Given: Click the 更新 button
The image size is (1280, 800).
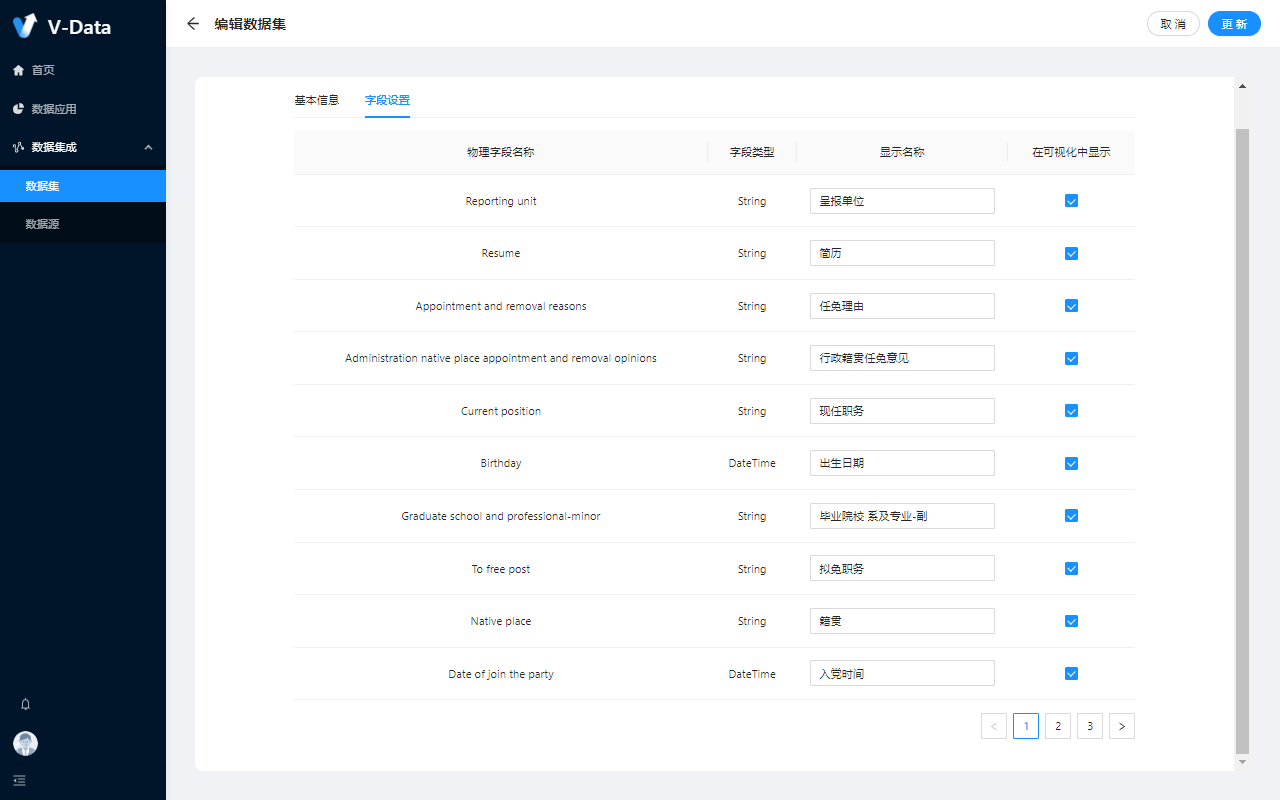Looking at the screenshot, I should coord(1234,24).
